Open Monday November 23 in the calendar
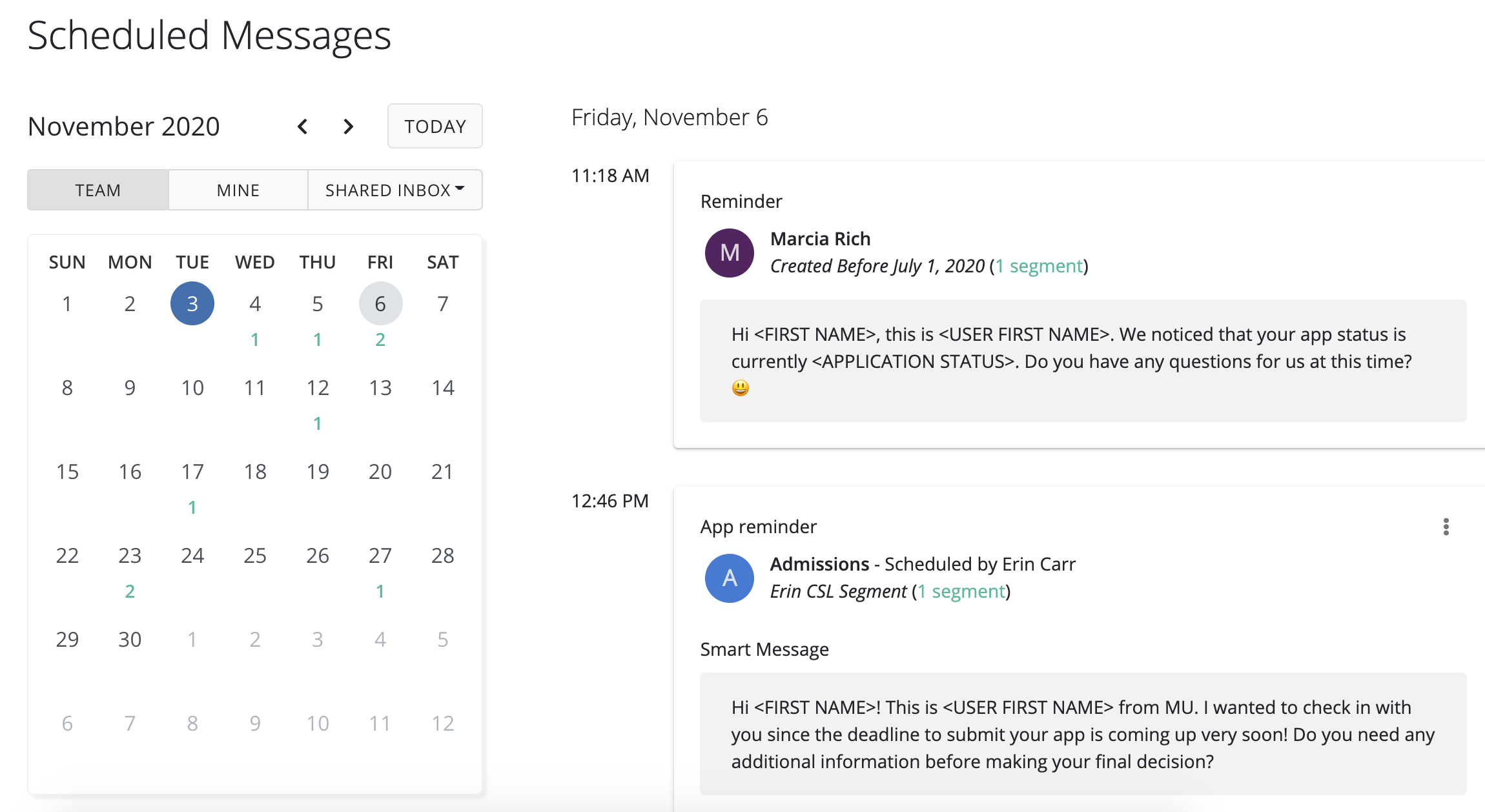Screen dimensions: 1485x812 click(x=130, y=555)
